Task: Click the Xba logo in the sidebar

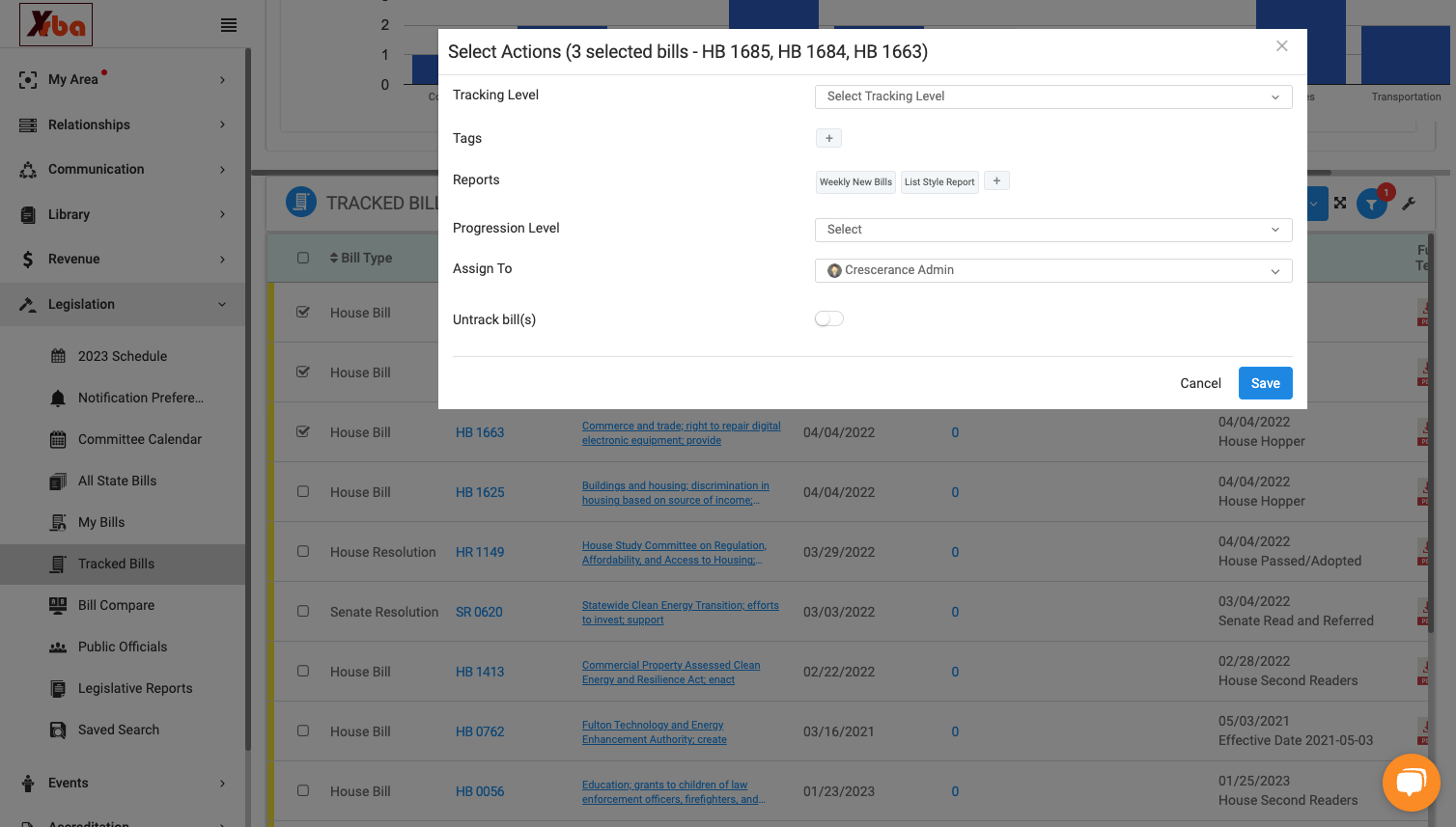Action: tap(56, 24)
